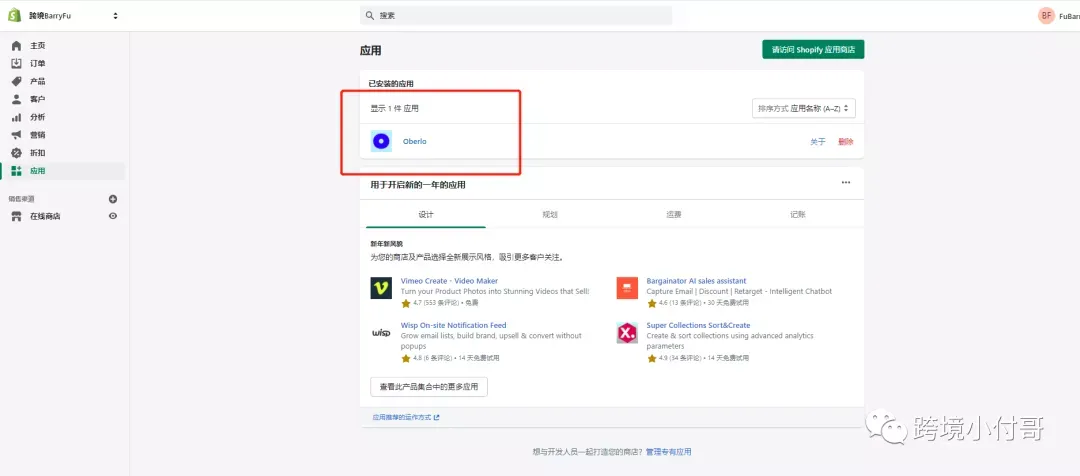Add a sales channel with plus icon

click(113, 199)
